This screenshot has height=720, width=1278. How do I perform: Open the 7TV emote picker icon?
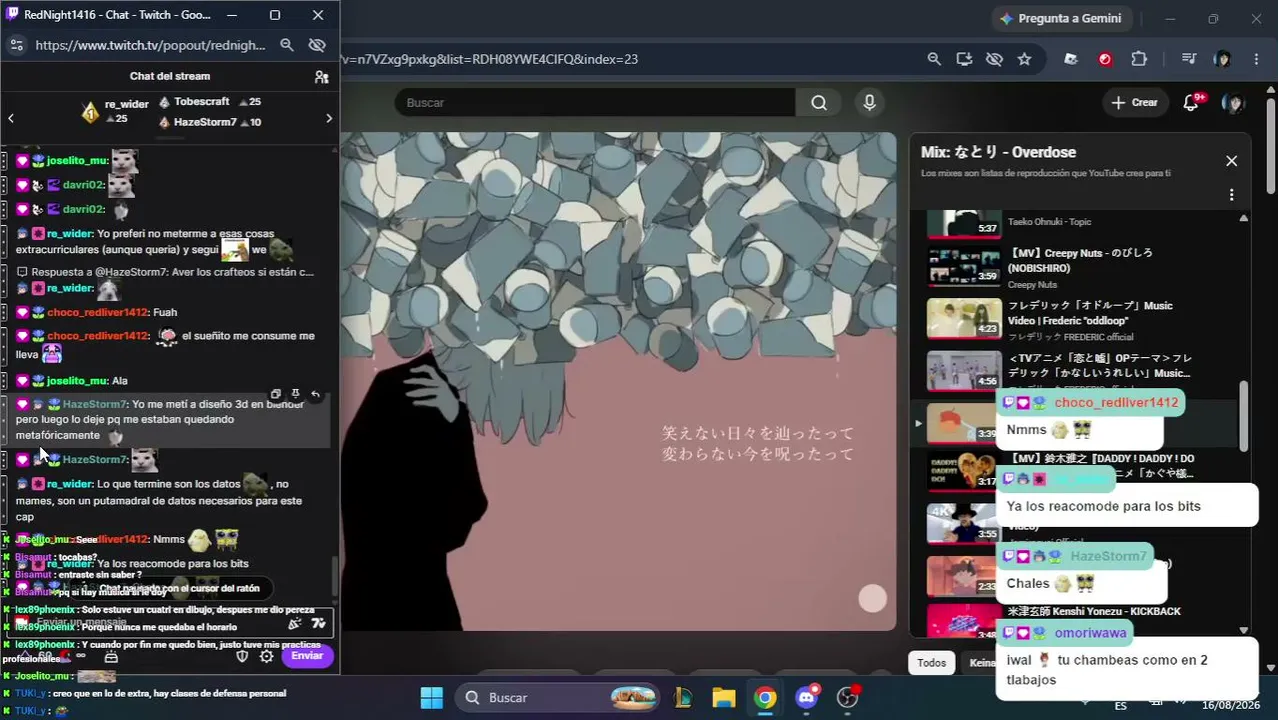pos(319,623)
